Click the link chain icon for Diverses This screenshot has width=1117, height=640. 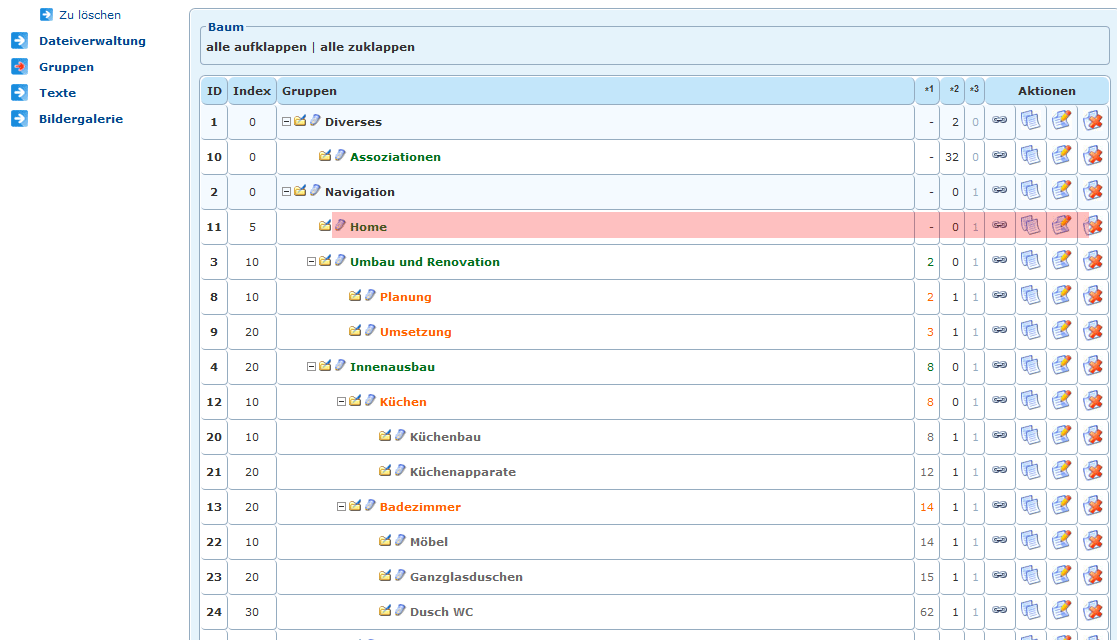click(x=999, y=122)
